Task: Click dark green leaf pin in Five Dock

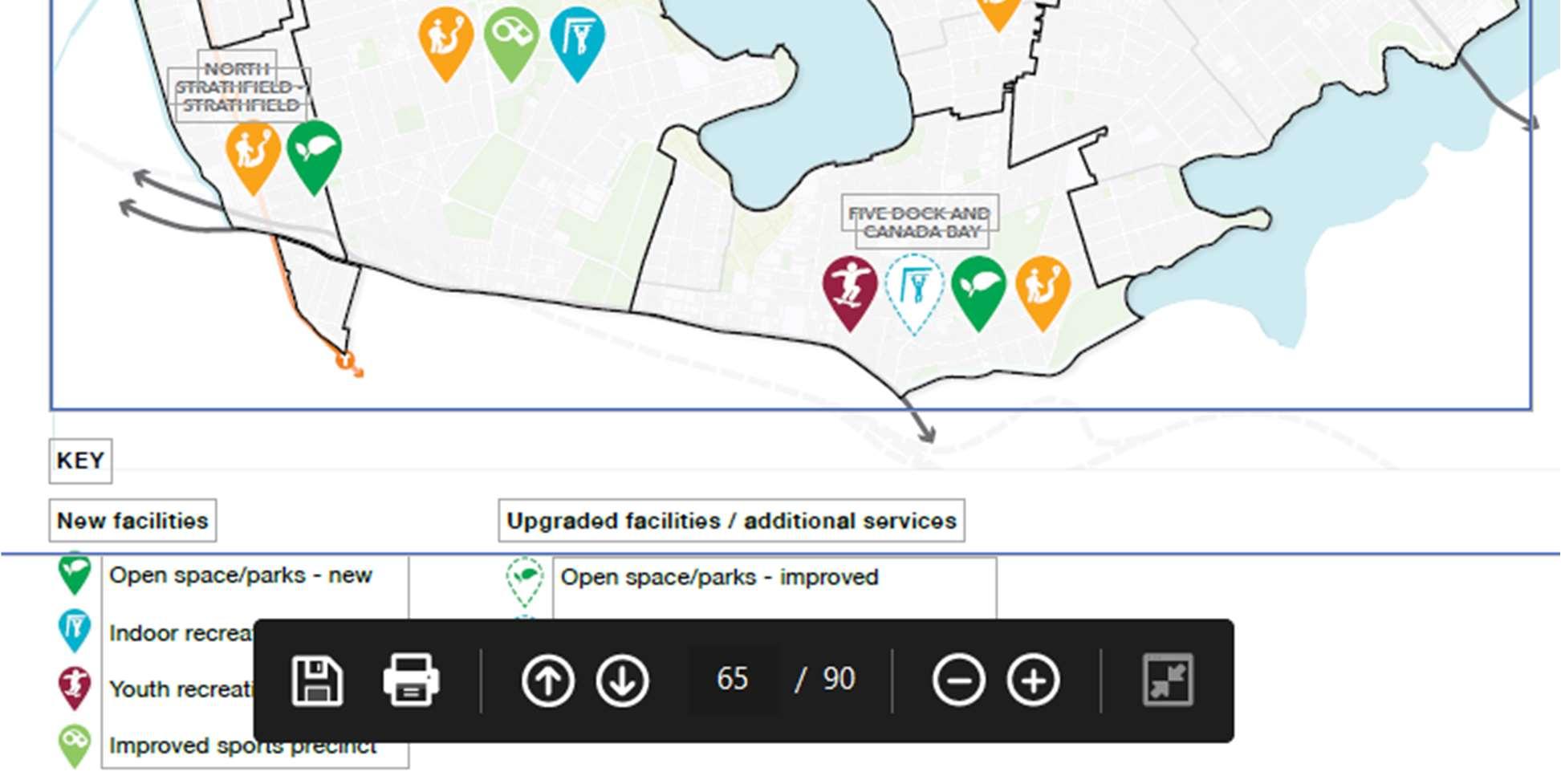Action: 978,293
